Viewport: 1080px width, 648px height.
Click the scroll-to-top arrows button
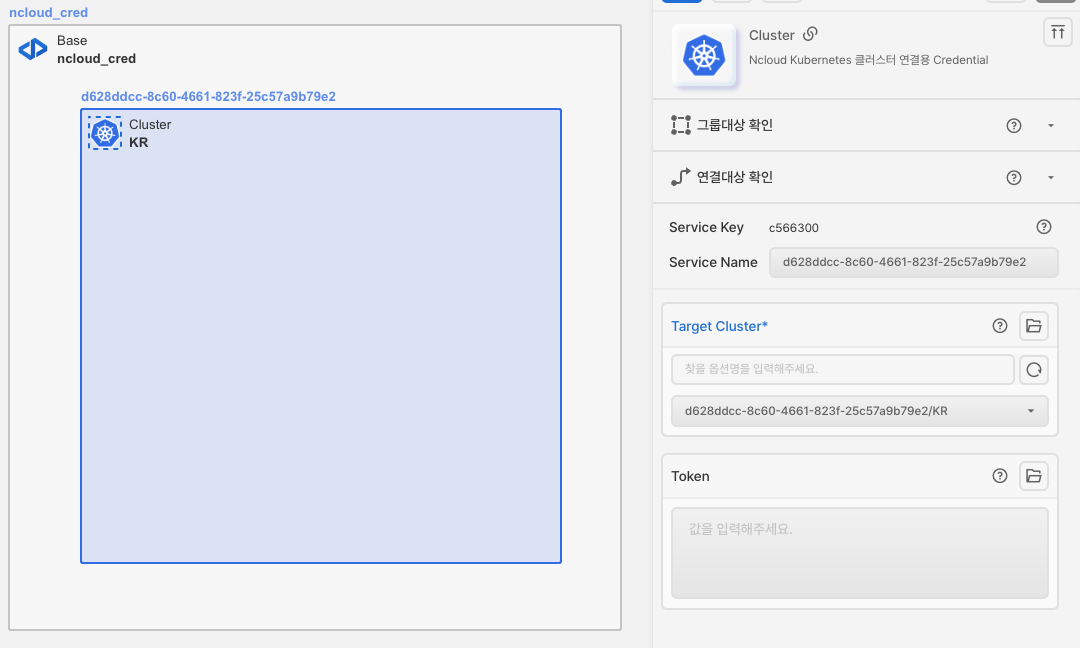1058,32
